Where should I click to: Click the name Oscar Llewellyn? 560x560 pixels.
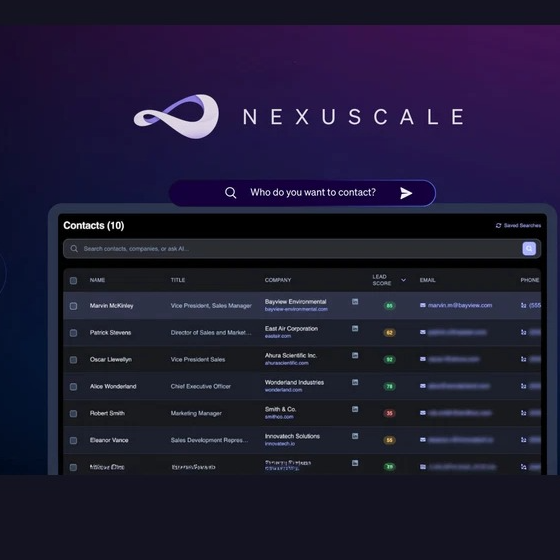(111, 360)
